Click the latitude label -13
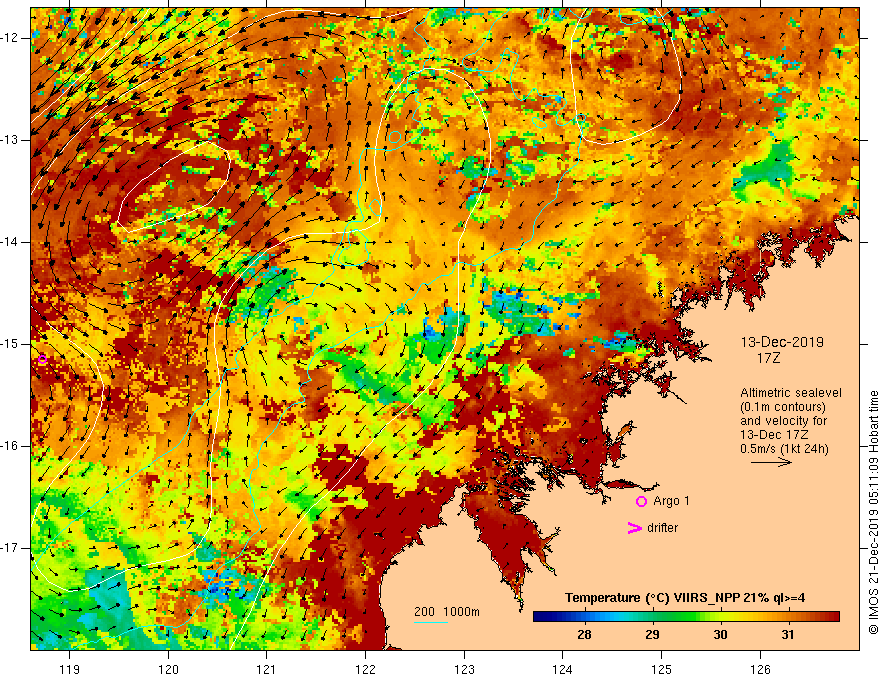The width and height of the screenshot is (880, 680). click(x=11, y=140)
